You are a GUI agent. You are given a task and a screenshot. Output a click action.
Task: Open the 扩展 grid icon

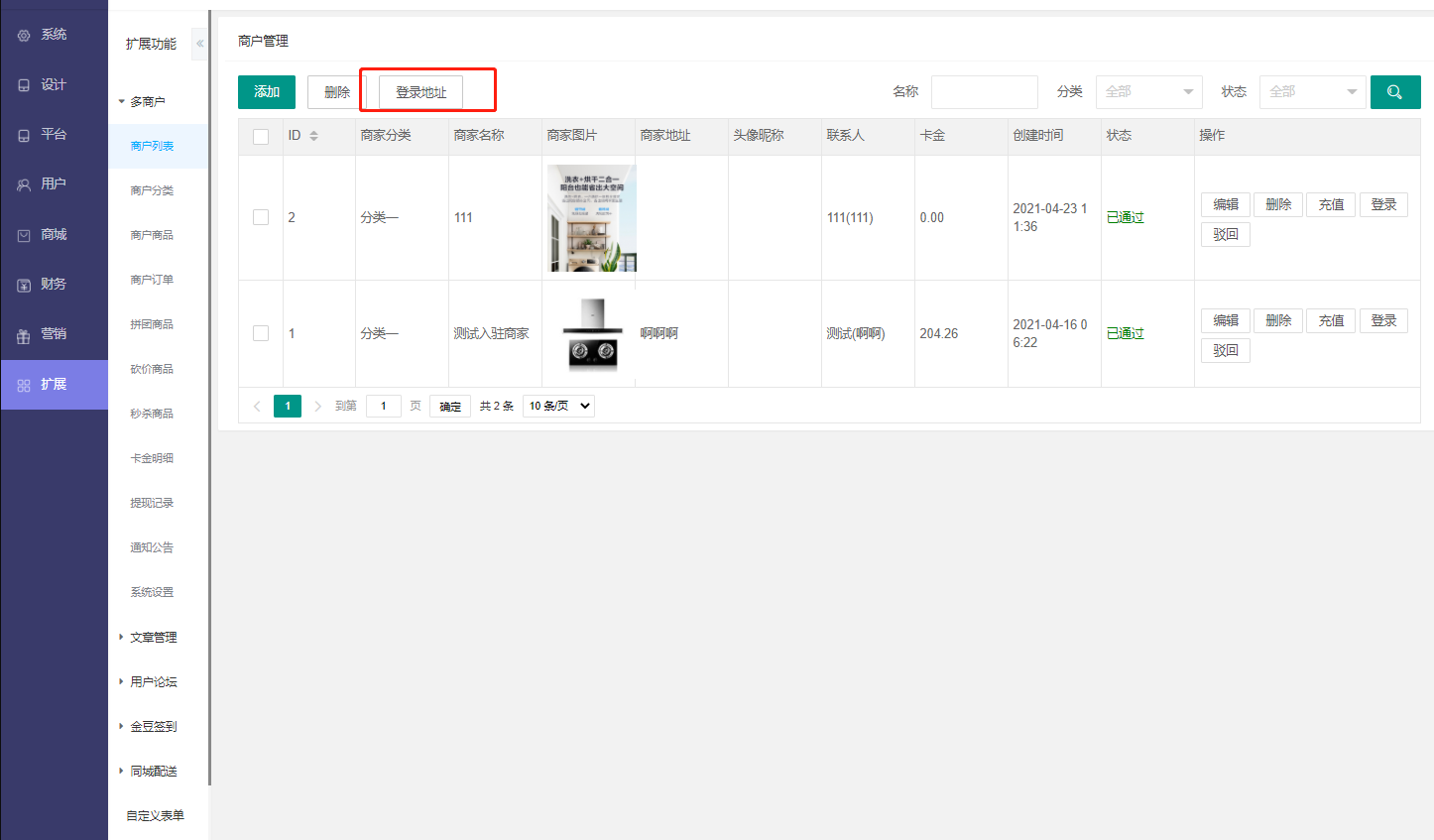24,385
